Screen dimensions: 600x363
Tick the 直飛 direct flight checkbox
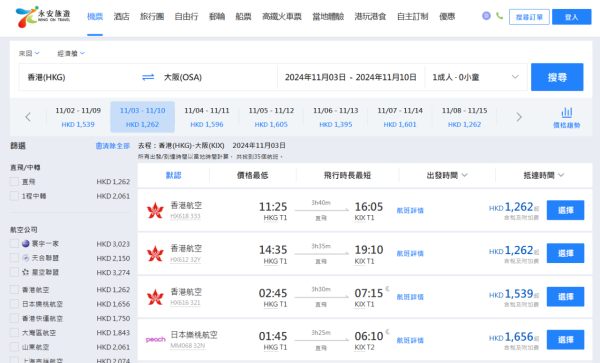pyautogui.click(x=14, y=181)
